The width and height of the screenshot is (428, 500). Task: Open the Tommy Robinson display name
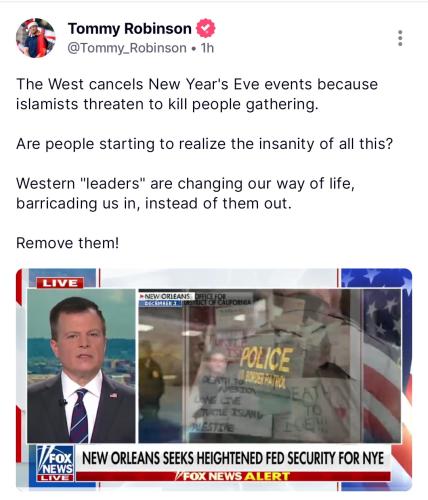(x=130, y=29)
